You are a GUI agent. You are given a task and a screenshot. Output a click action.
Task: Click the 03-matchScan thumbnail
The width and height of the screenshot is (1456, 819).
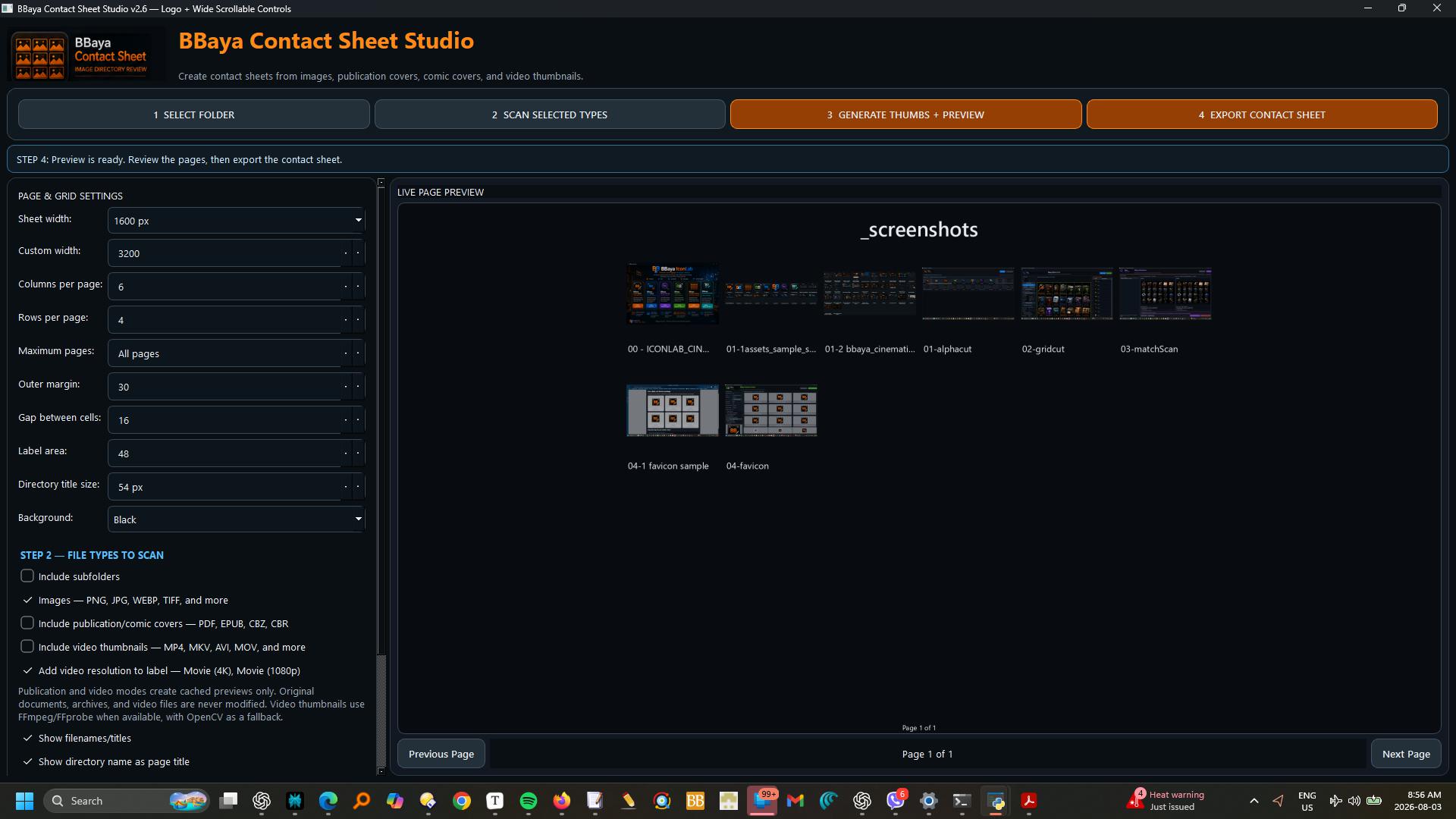(x=1166, y=293)
